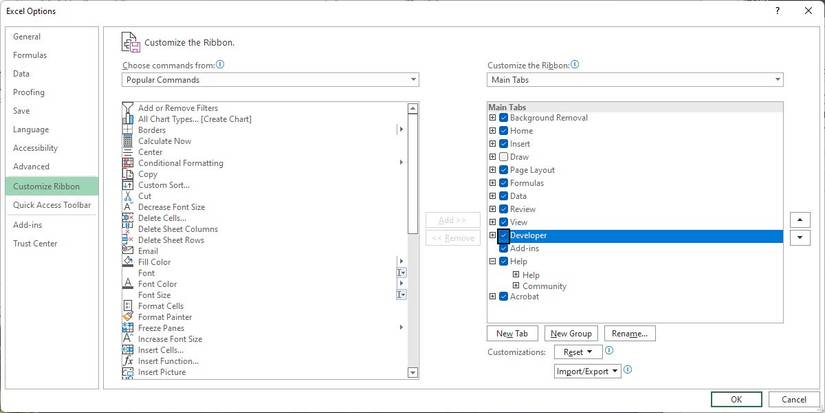Toggle the Developer tab checkbox
This screenshot has width=825, height=413.
(504, 236)
